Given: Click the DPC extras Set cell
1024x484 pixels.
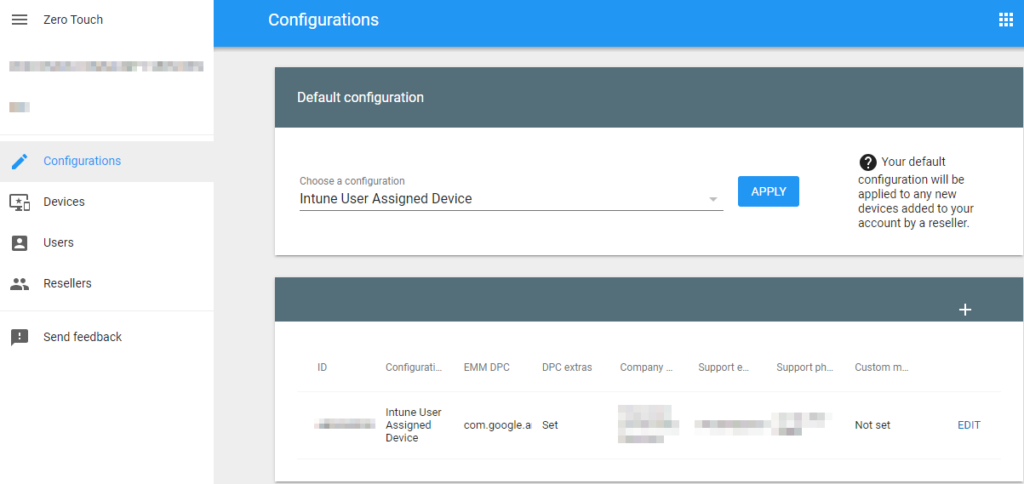Looking at the screenshot, I should pyautogui.click(x=550, y=425).
